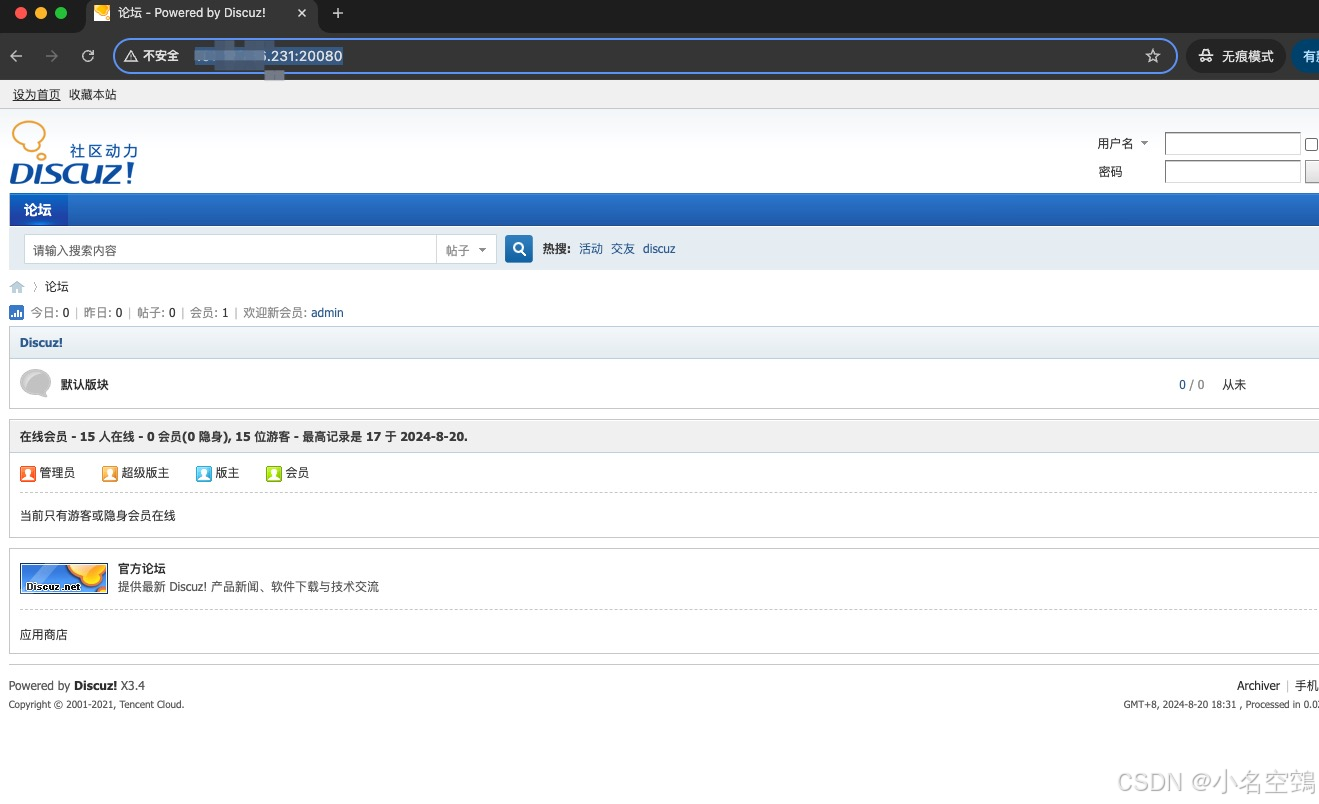Click the 从未 last post text

(1234, 385)
